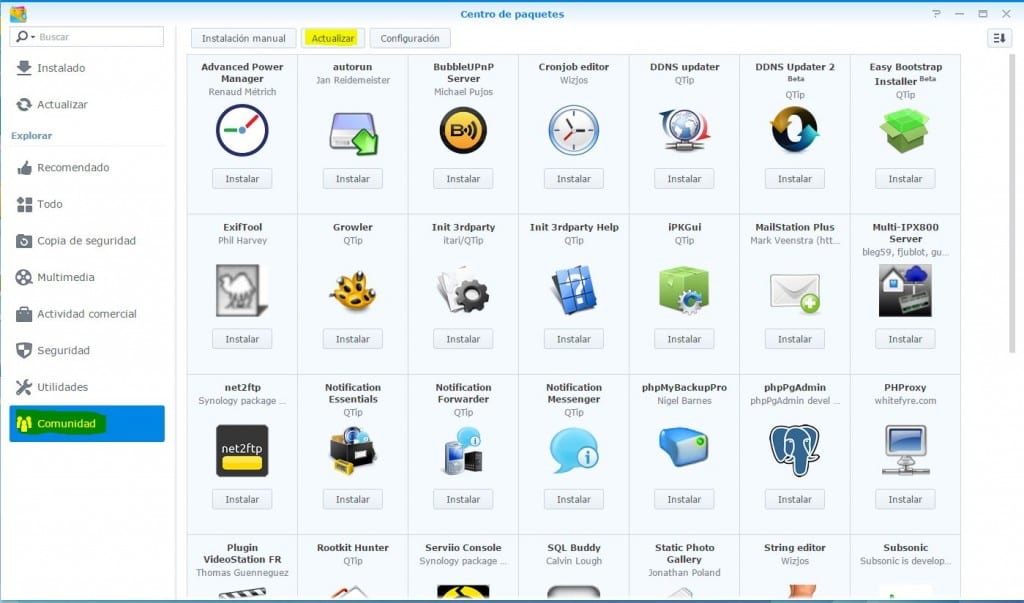Open the Advanced Power Manager package icon
Viewport: 1024px width, 603px height.
point(241,130)
